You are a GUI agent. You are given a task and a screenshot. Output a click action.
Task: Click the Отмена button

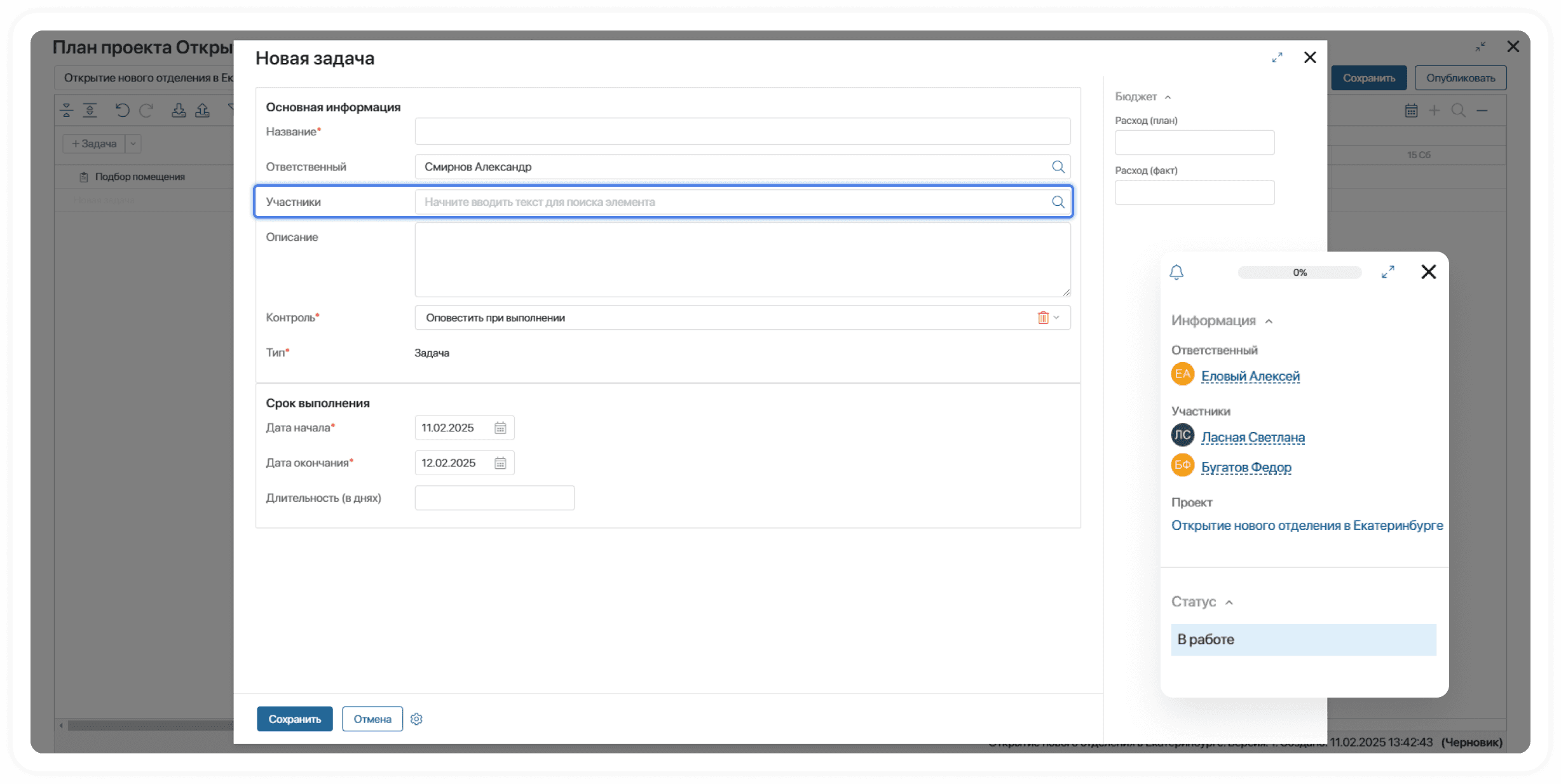[372, 719]
